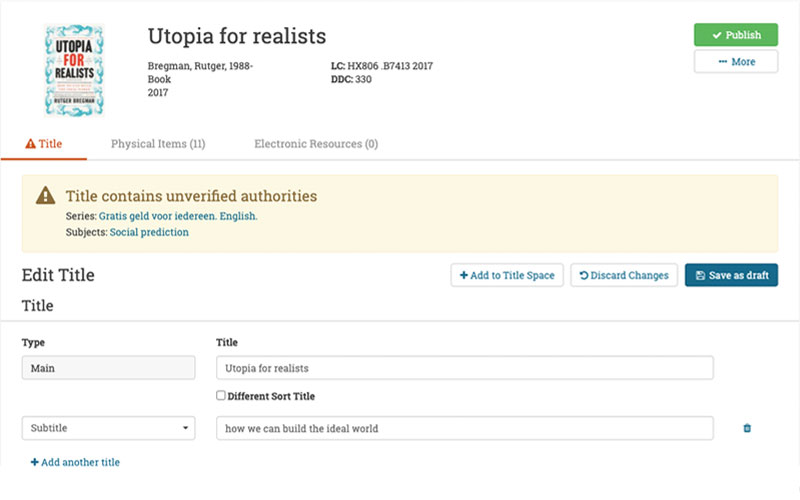Open the Physical Items (11) tab

click(x=158, y=144)
